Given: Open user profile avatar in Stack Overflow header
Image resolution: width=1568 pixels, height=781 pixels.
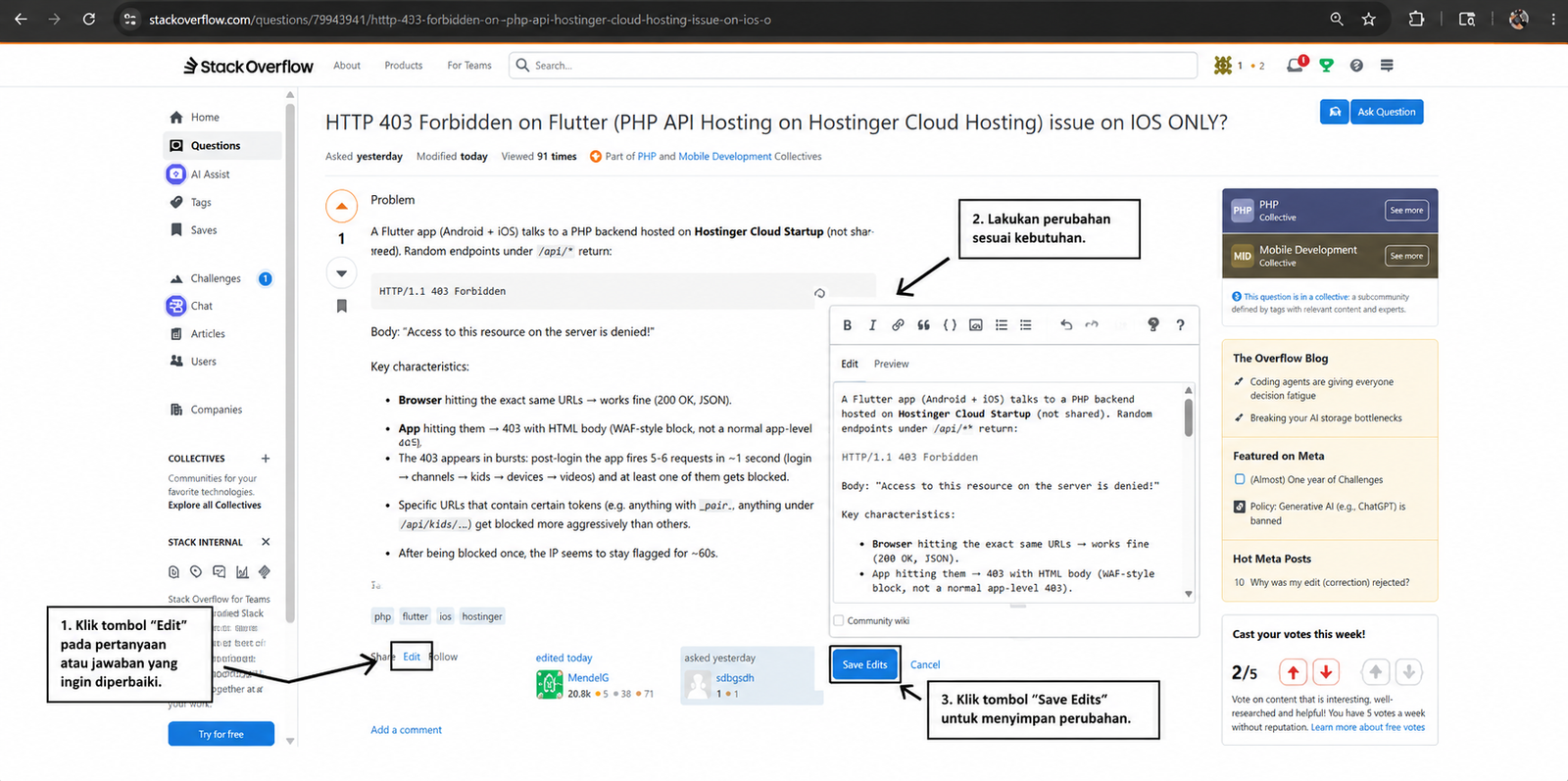Looking at the screenshot, I should pyautogui.click(x=1223, y=66).
